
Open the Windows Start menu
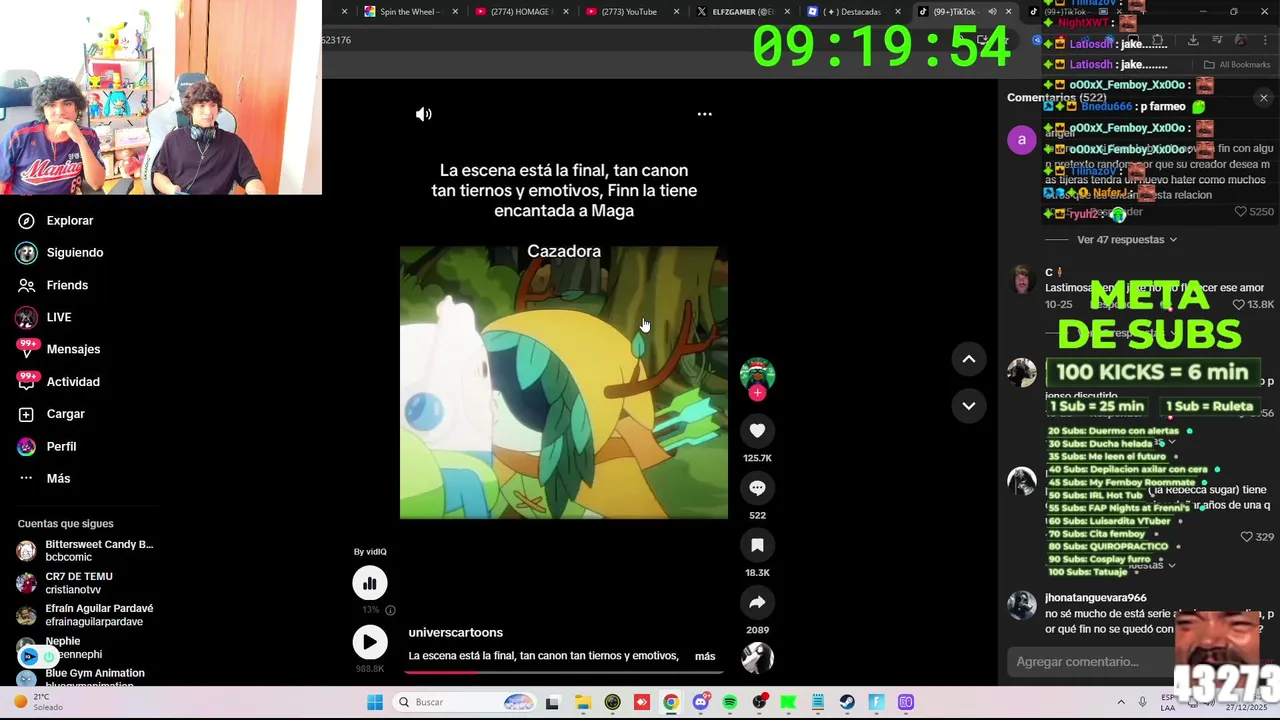click(375, 702)
